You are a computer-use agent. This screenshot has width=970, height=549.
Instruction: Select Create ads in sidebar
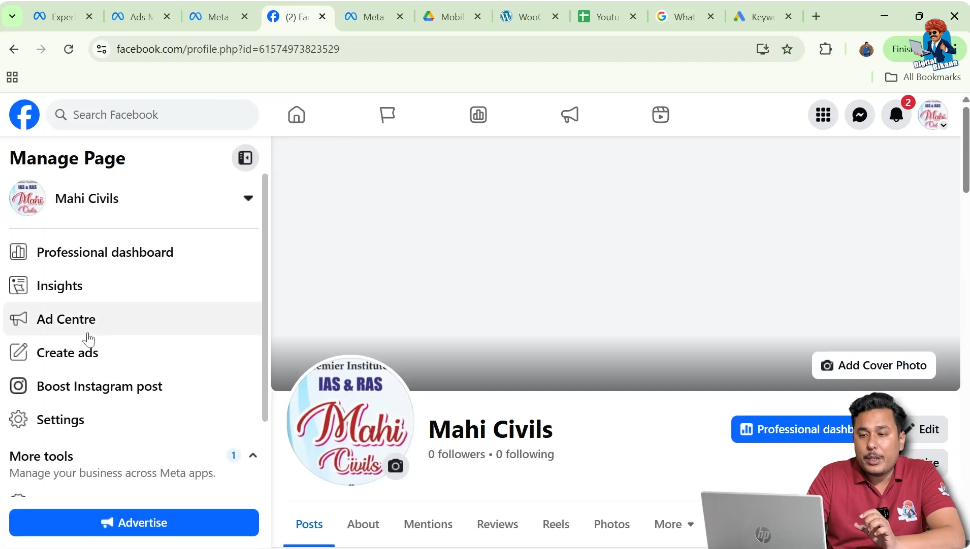132,352
